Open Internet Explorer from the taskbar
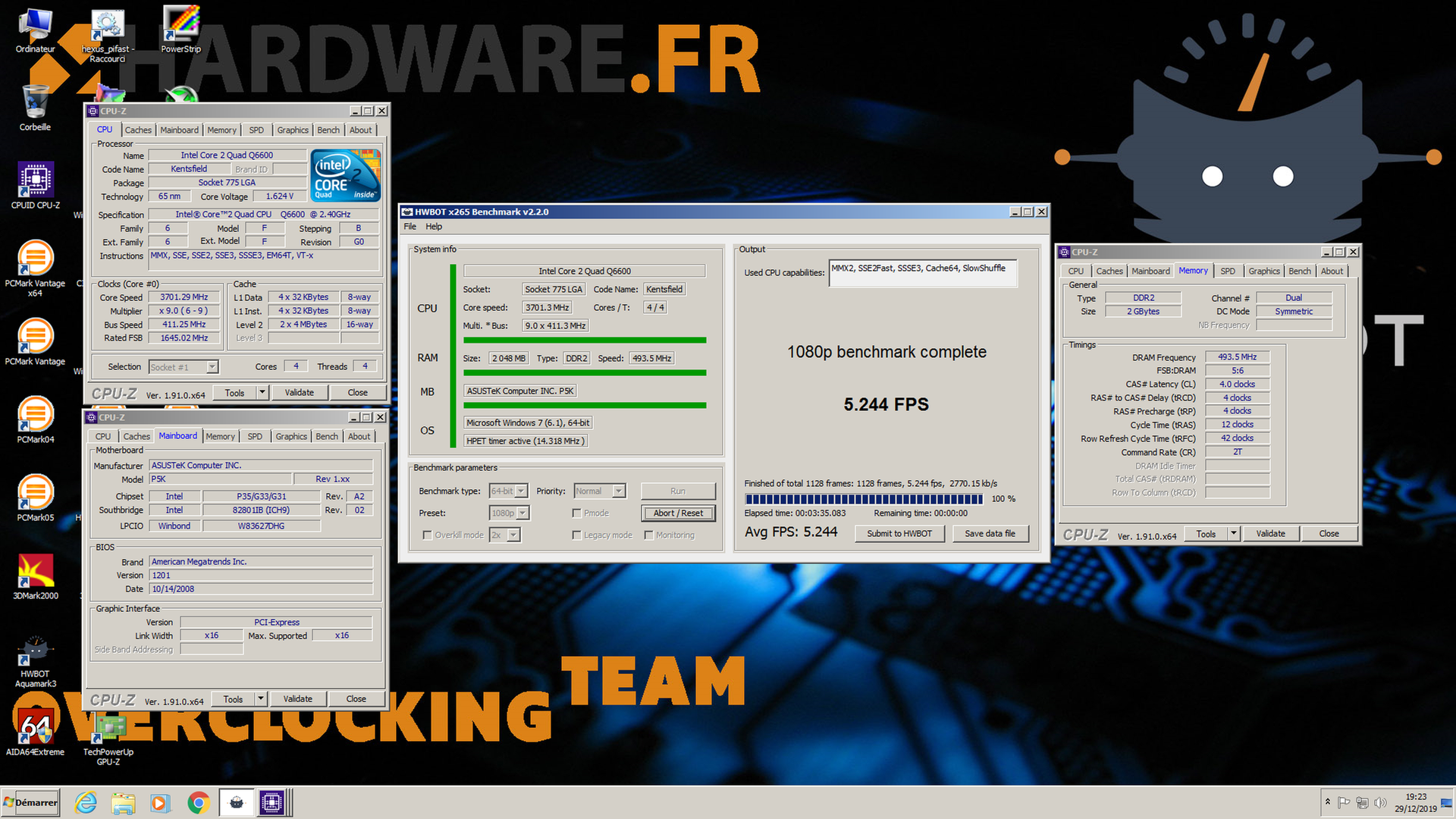 click(86, 802)
